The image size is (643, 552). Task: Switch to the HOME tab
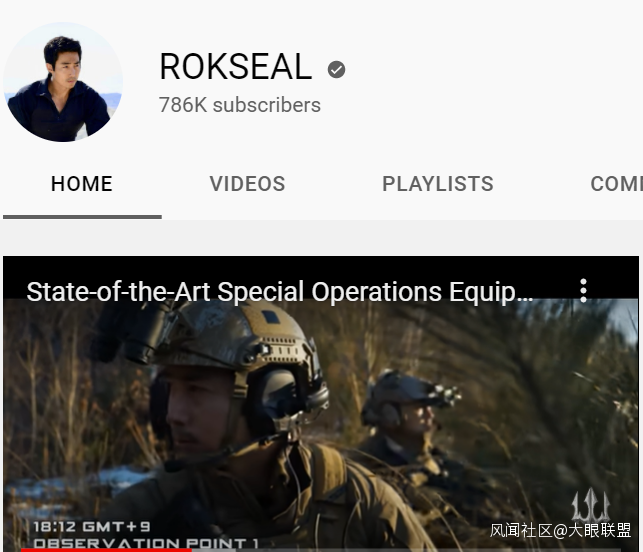(82, 184)
